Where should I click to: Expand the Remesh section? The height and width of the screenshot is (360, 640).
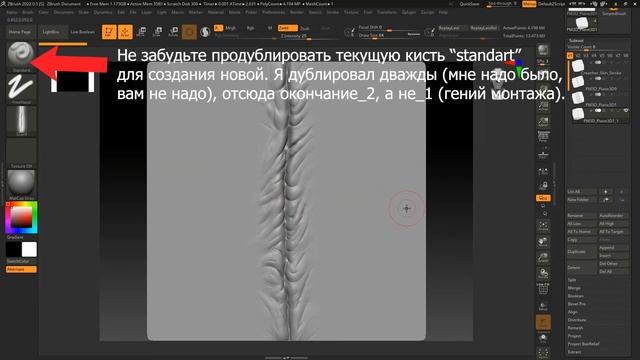[x=576, y=328]
